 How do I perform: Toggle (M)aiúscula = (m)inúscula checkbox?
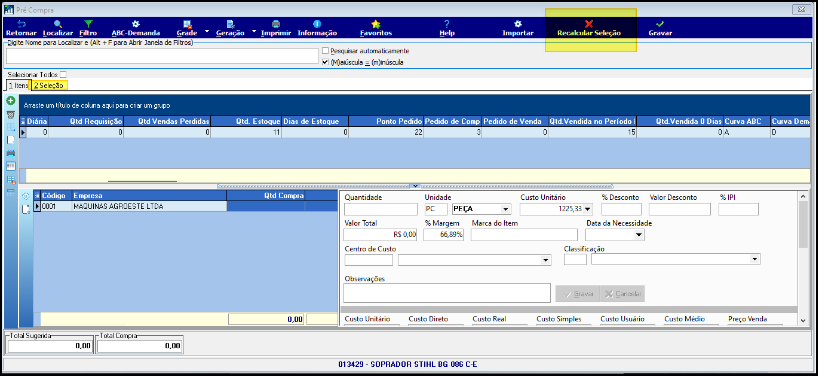(x=326, y=62)
